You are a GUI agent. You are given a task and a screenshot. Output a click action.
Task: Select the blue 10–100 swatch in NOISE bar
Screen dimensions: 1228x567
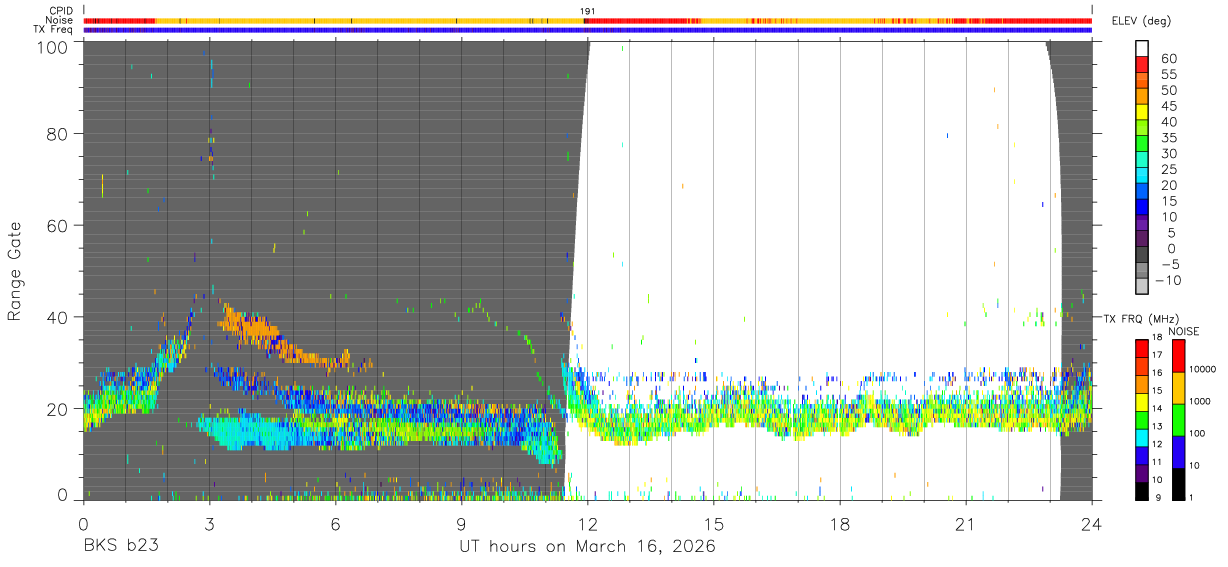pyautogui.click(x=1179, y=451)
